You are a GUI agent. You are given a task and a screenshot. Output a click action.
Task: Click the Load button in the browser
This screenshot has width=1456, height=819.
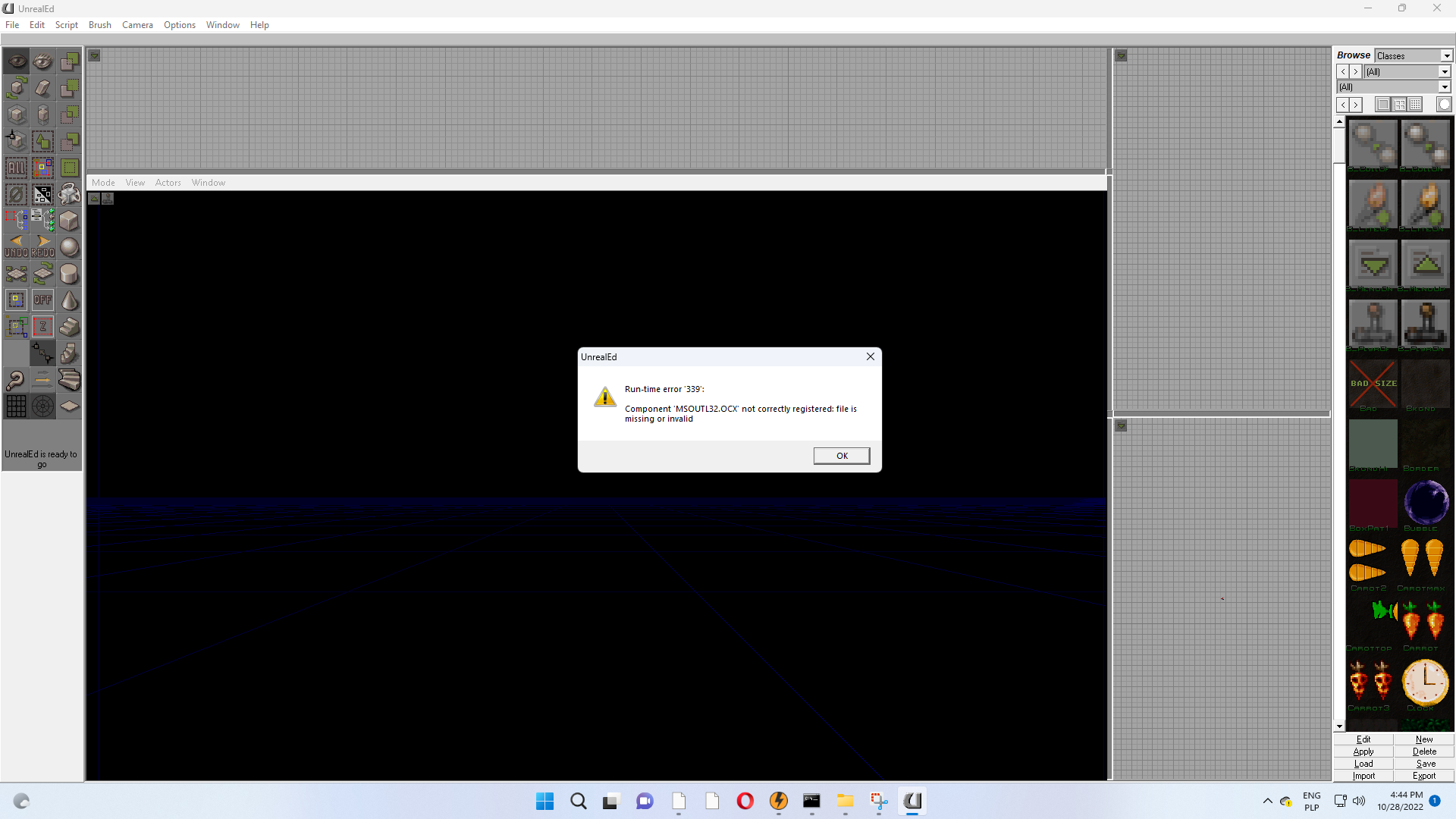click(1363, 764)
